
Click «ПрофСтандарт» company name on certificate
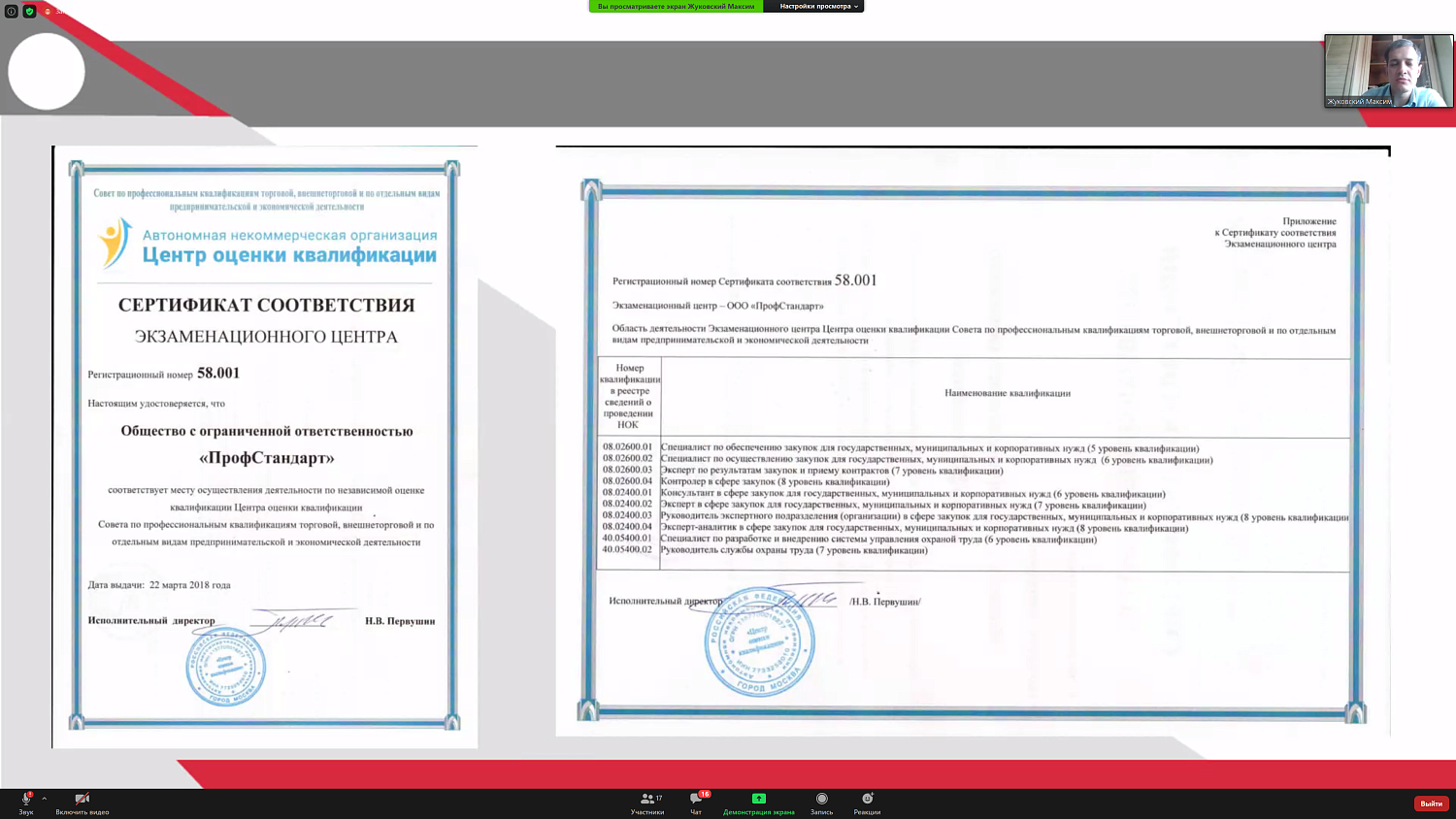pos(267,458)
